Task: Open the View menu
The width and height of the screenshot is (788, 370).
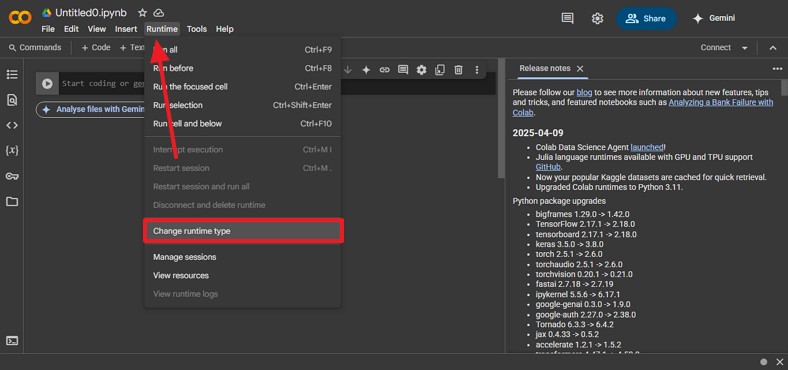Action: pyautogui.click(x=96, y=29)
